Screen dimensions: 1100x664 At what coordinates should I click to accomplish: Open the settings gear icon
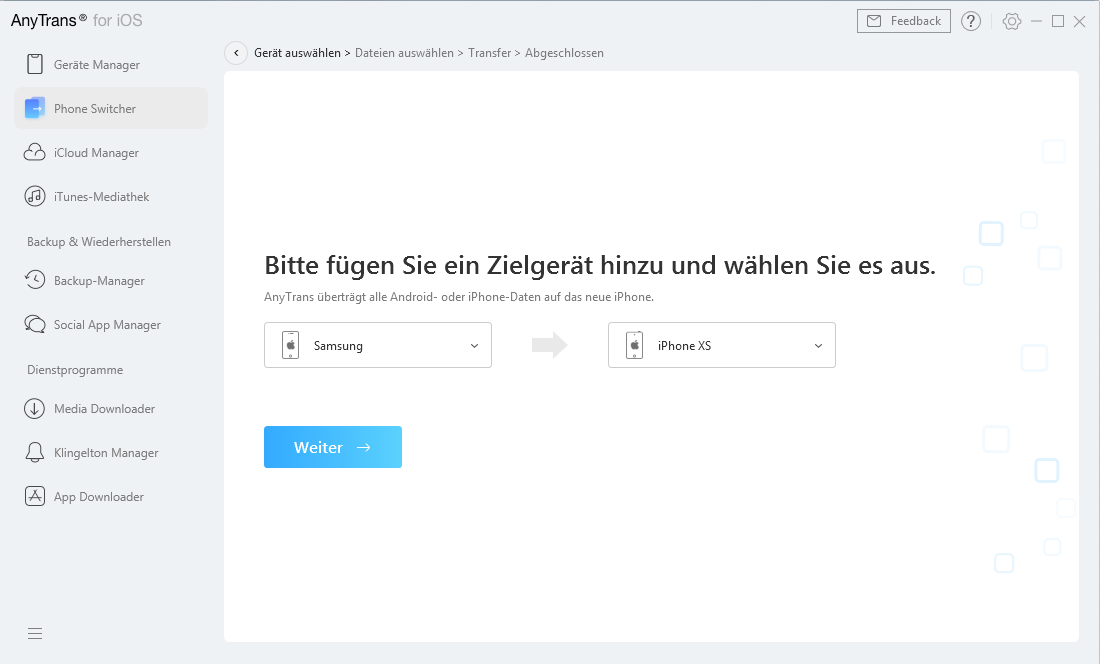click(x=1012, y=21)
